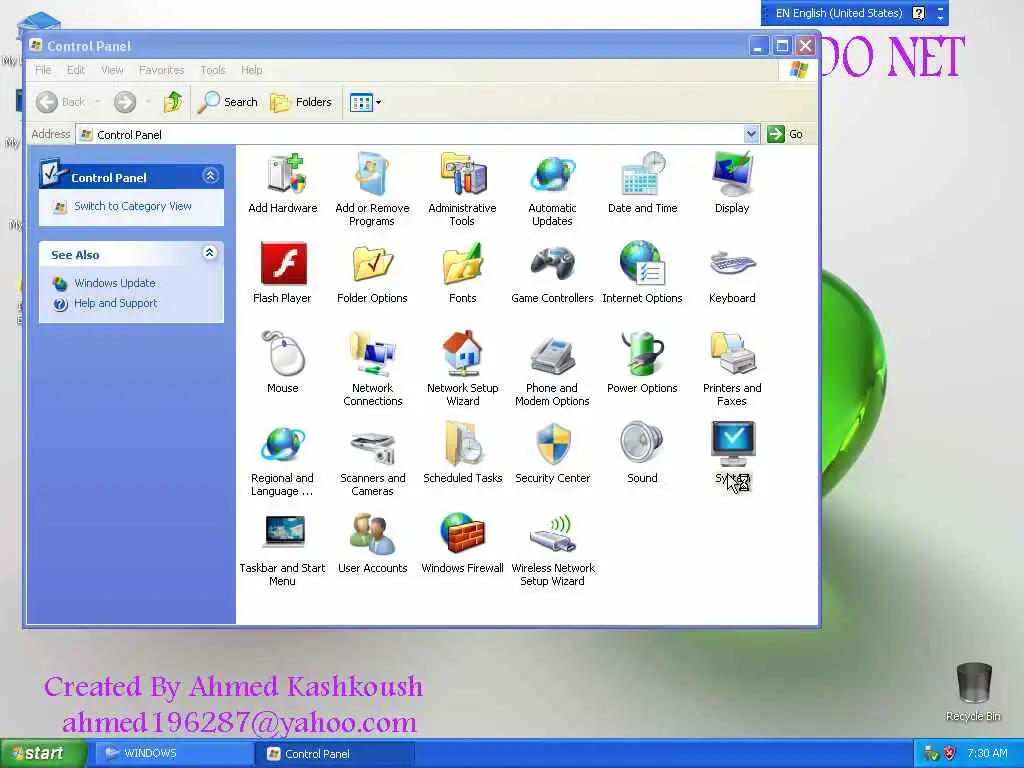Open Help and Support link
Image resolution: width=1024 pixels, height=768 pixels.
116,303
